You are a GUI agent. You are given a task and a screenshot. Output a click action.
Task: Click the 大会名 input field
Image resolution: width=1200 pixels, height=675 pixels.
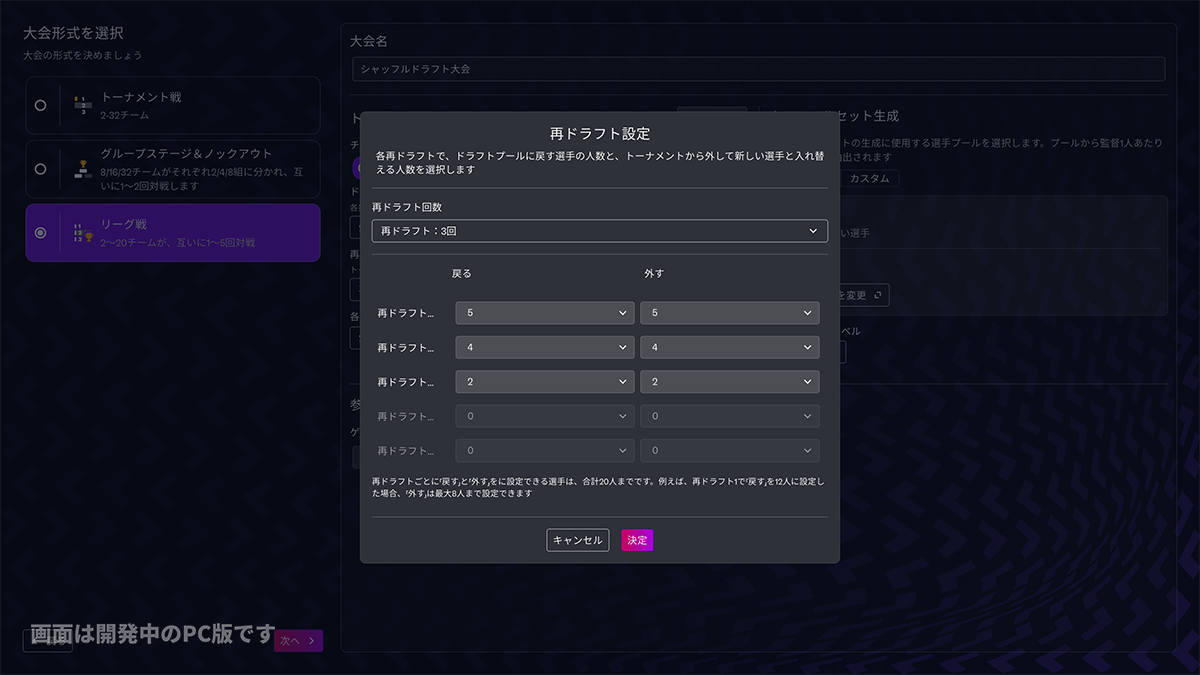758,69
